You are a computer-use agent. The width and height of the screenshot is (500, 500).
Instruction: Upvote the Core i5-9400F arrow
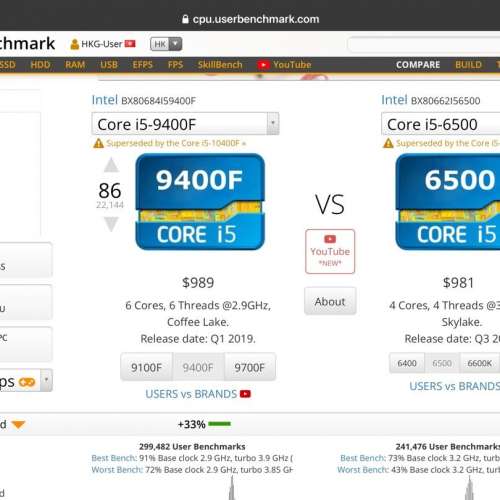pyautogui.click(x=111, y=165)
